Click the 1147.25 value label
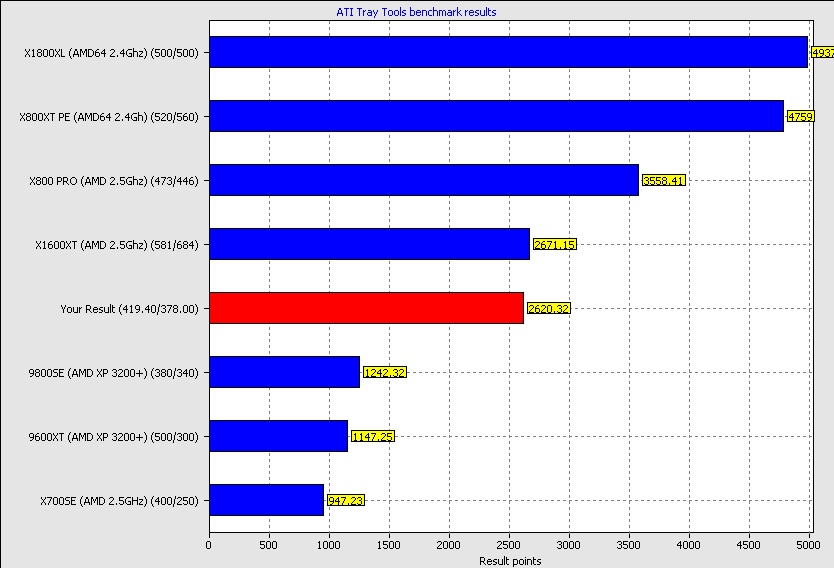This screenshot has width=834, height=568. [x=373, y=437]
